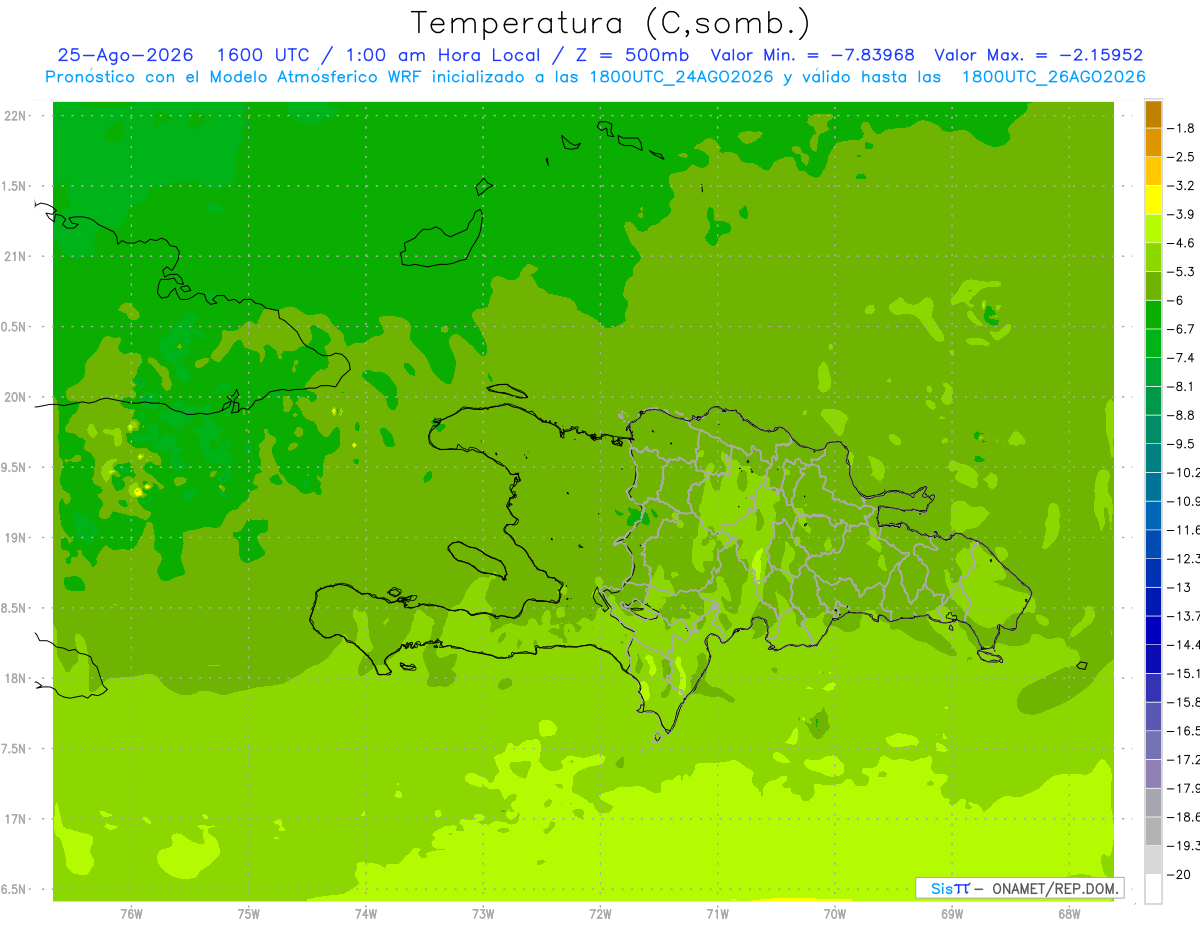Click the purple swatch between -17.2 and -17.9
1200x927 pixels.
tap(1153, 774)
